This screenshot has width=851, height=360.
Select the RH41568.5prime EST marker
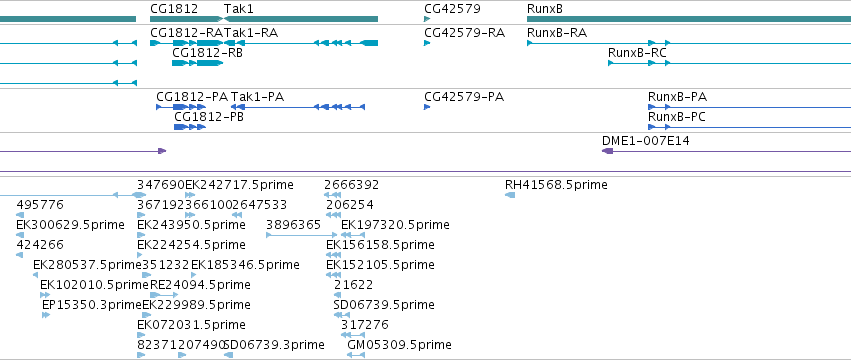(510, 195)
